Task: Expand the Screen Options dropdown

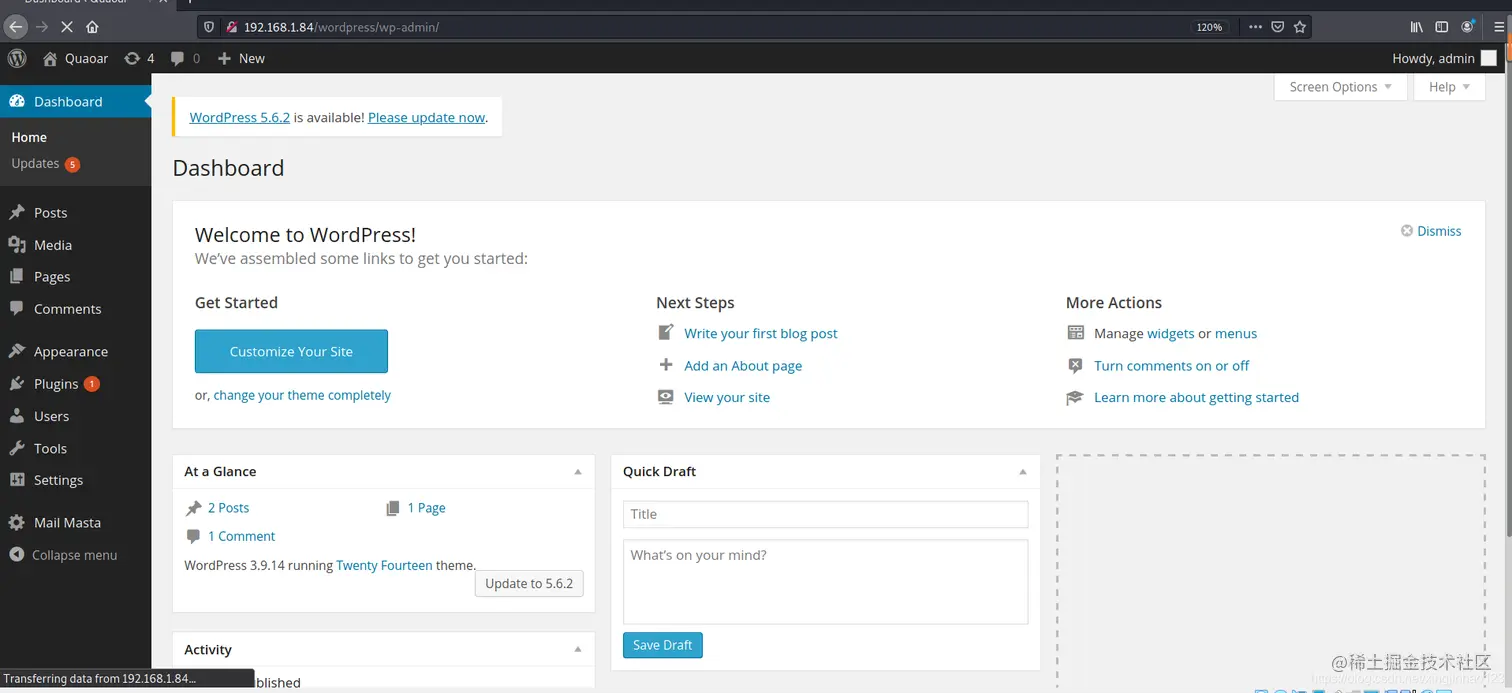Action: click(1340, 87)
